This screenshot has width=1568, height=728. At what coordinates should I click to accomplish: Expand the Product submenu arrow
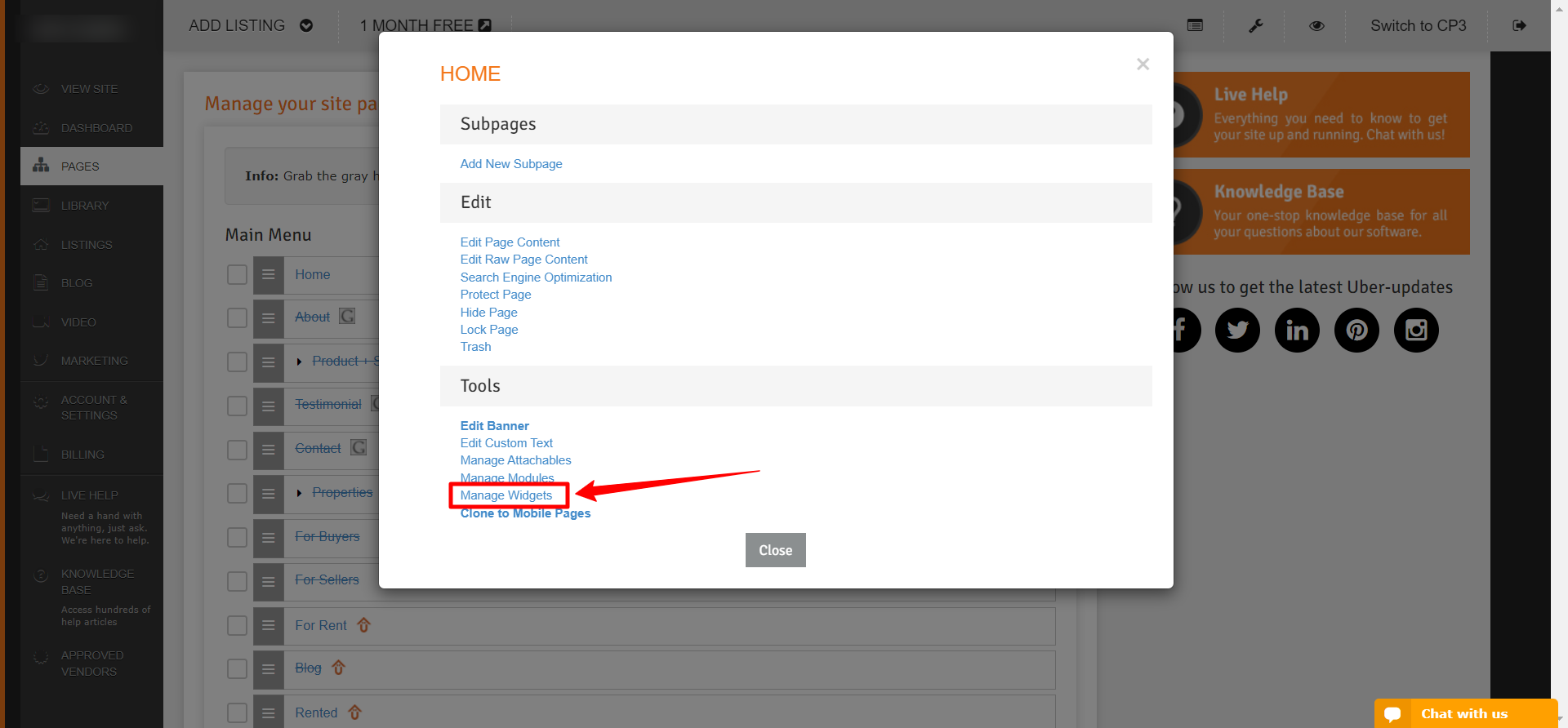coord(300,362)
